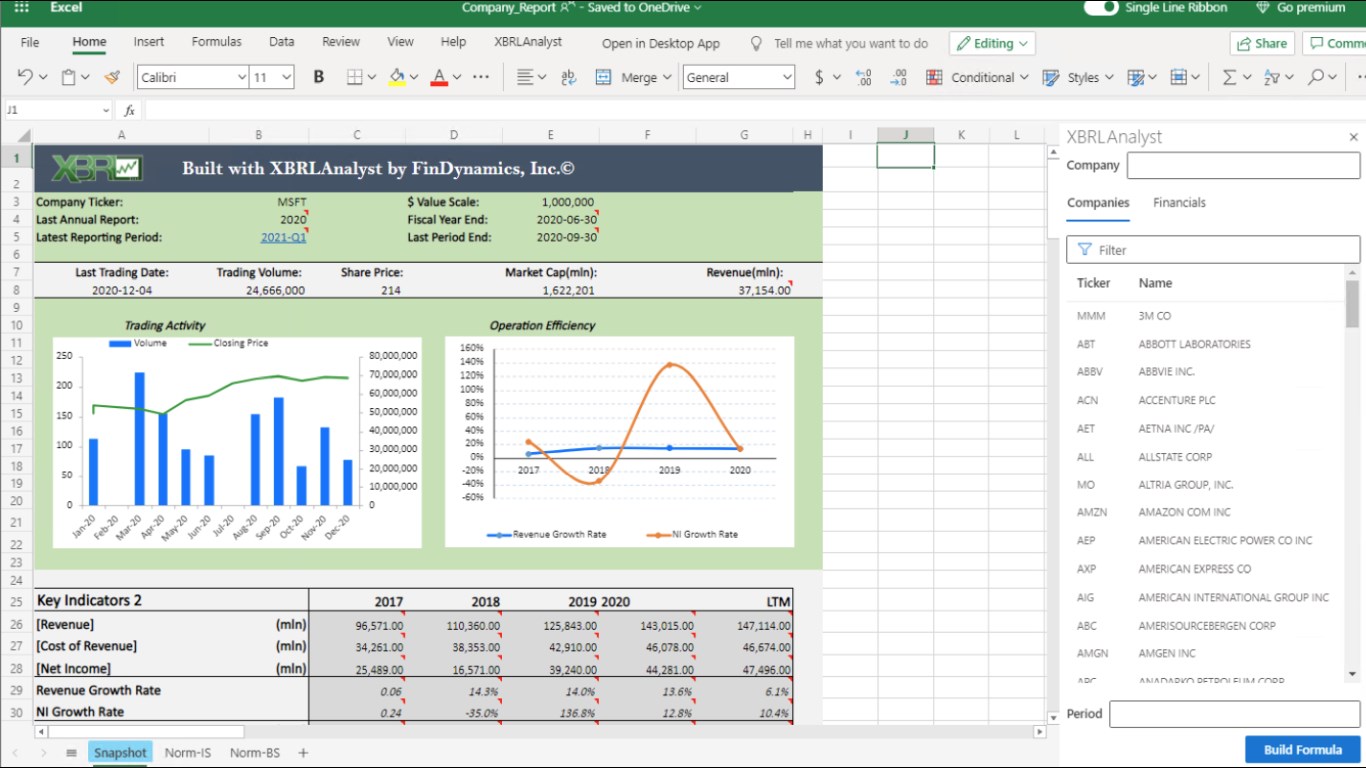Expand the Name Box dropdown
This screenshot has height=768, width=1366.
[106, 110]
